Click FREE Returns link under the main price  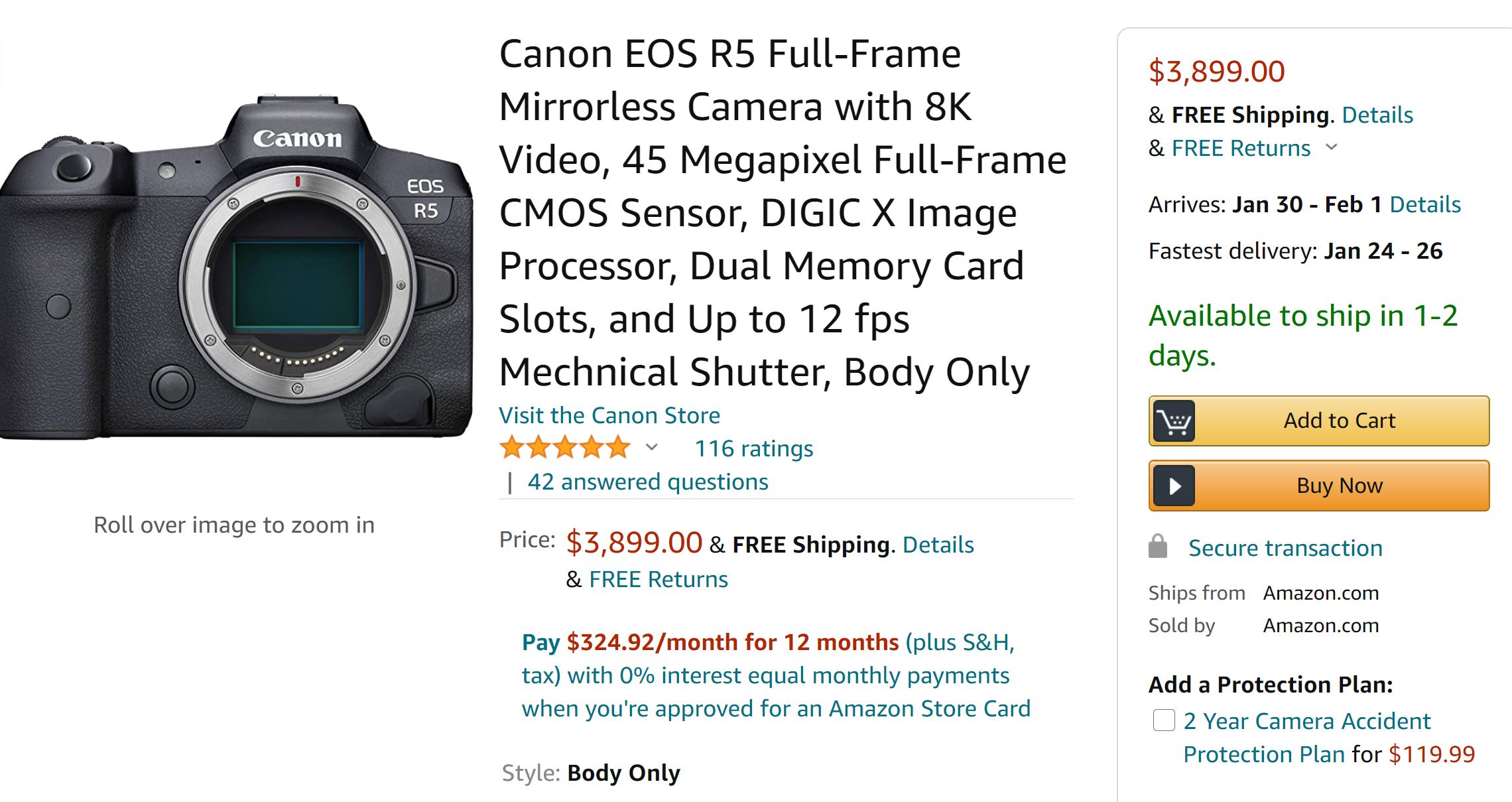click(x=658, y=580)
